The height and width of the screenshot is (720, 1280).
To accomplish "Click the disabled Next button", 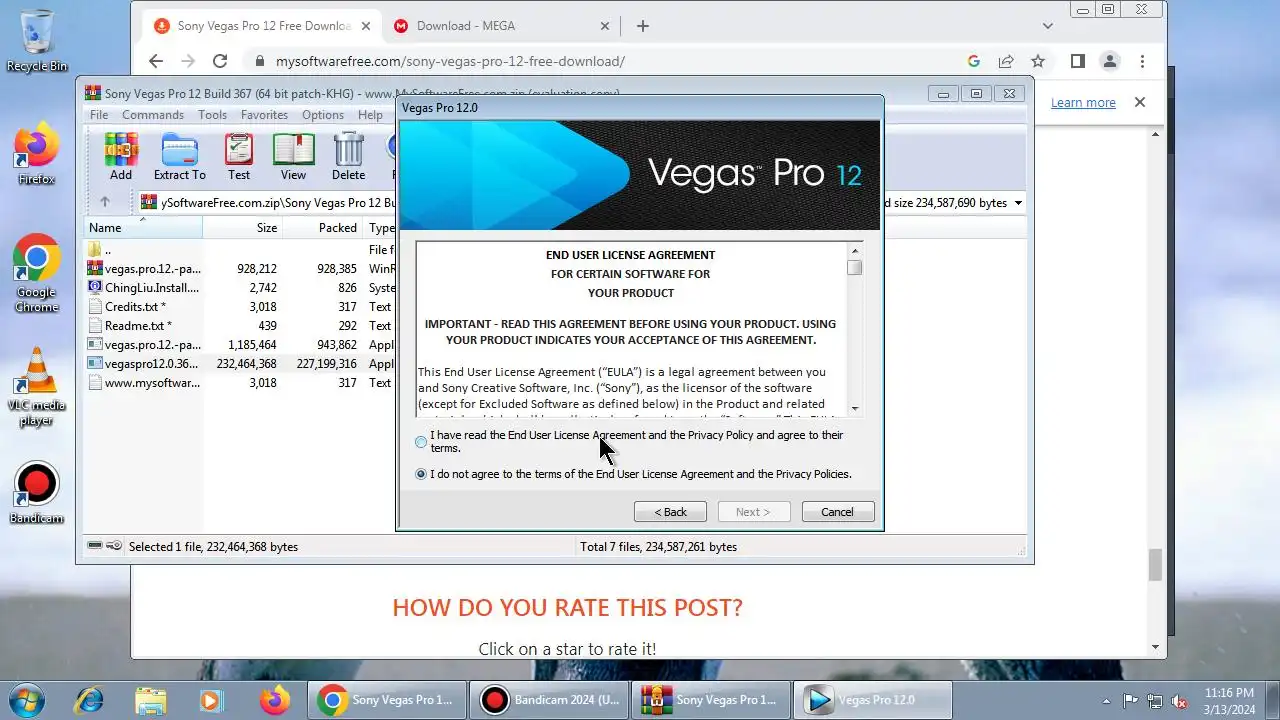I will [x=754, y=512].
